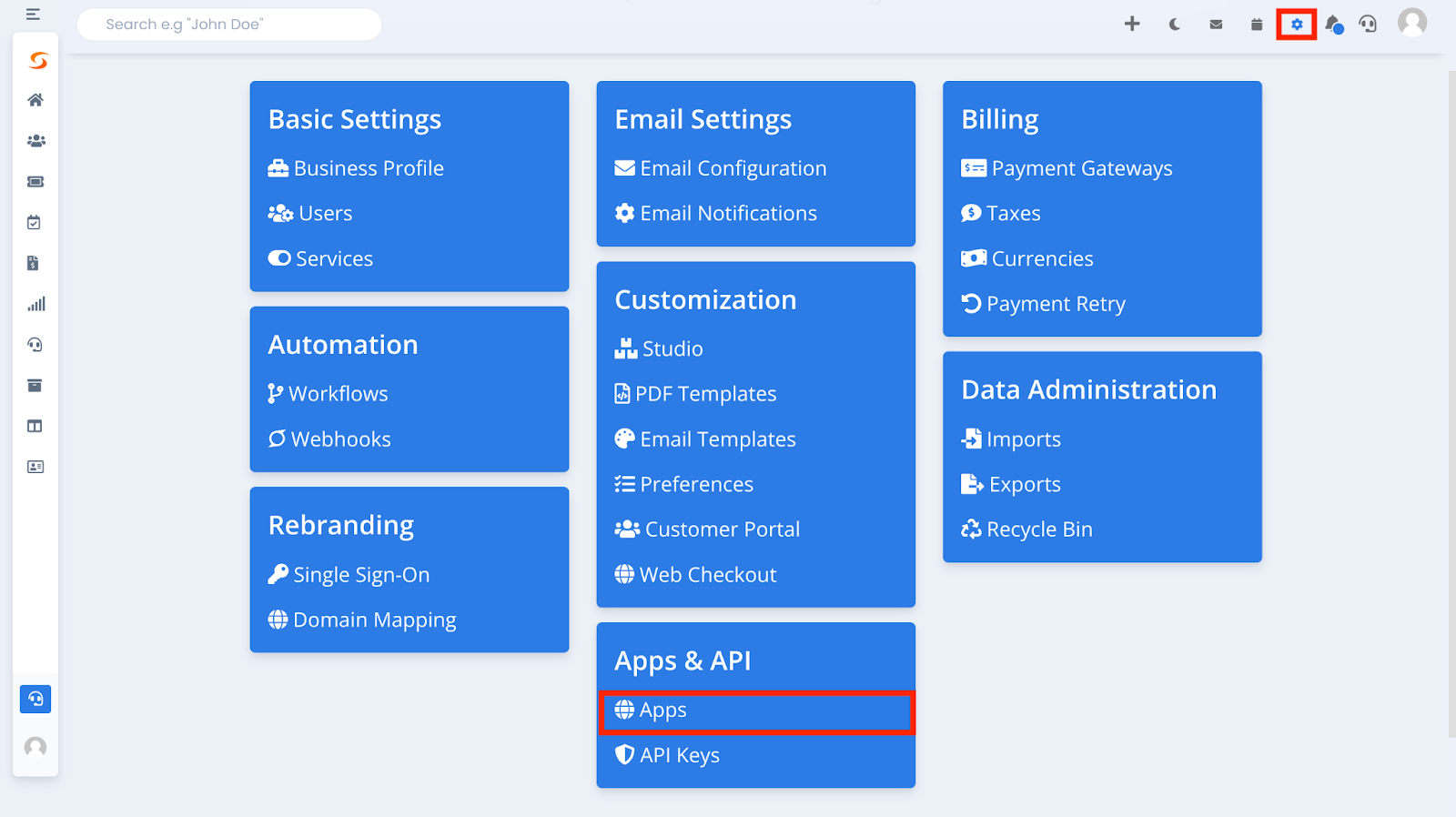
Task: Click the hamburger menu icon at top left
Action: pyautogui.click(x=33, y=15)
